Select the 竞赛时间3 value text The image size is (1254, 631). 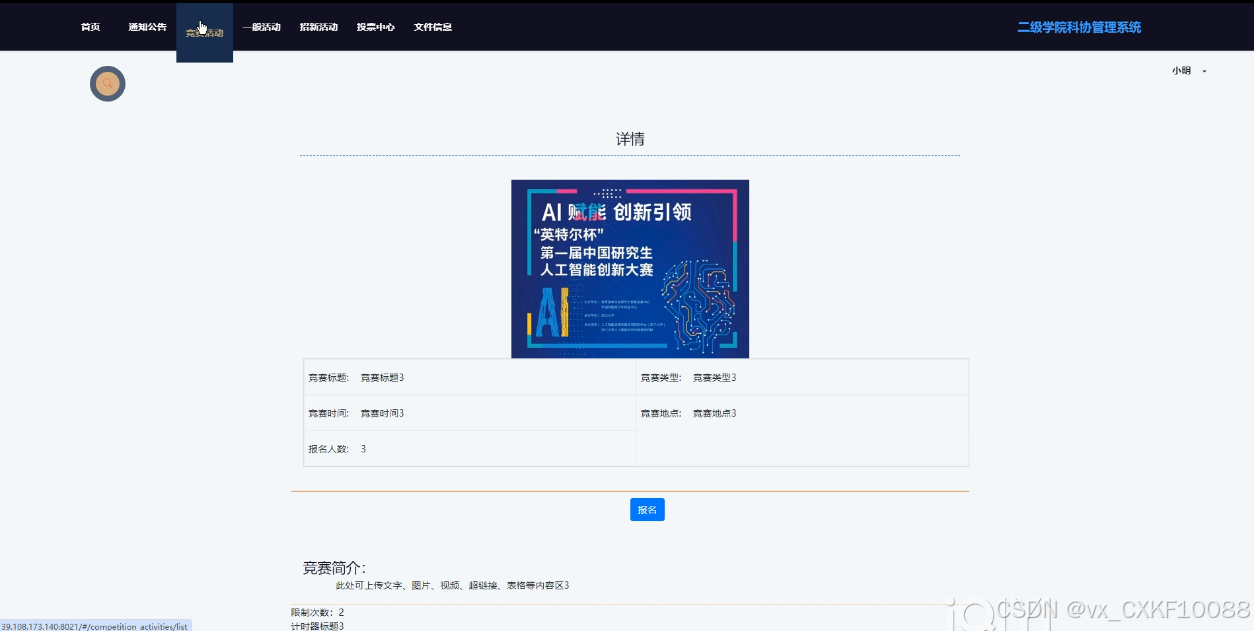point(382,414)
